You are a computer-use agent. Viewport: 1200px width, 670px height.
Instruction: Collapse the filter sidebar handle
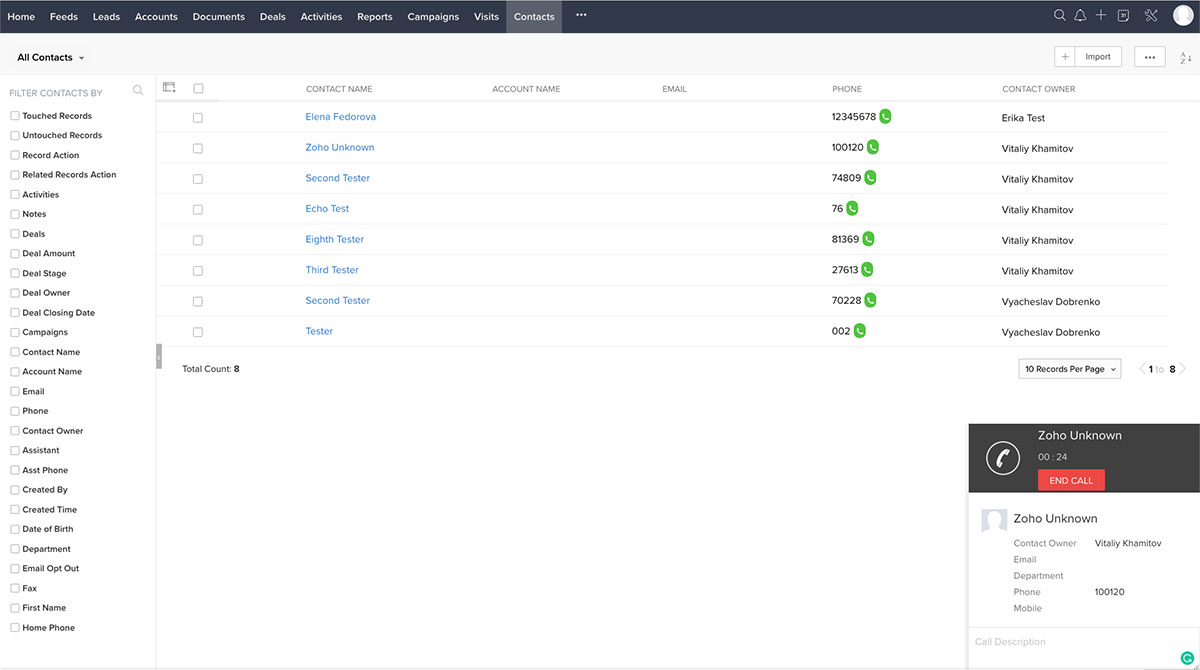tap(158, 356)
